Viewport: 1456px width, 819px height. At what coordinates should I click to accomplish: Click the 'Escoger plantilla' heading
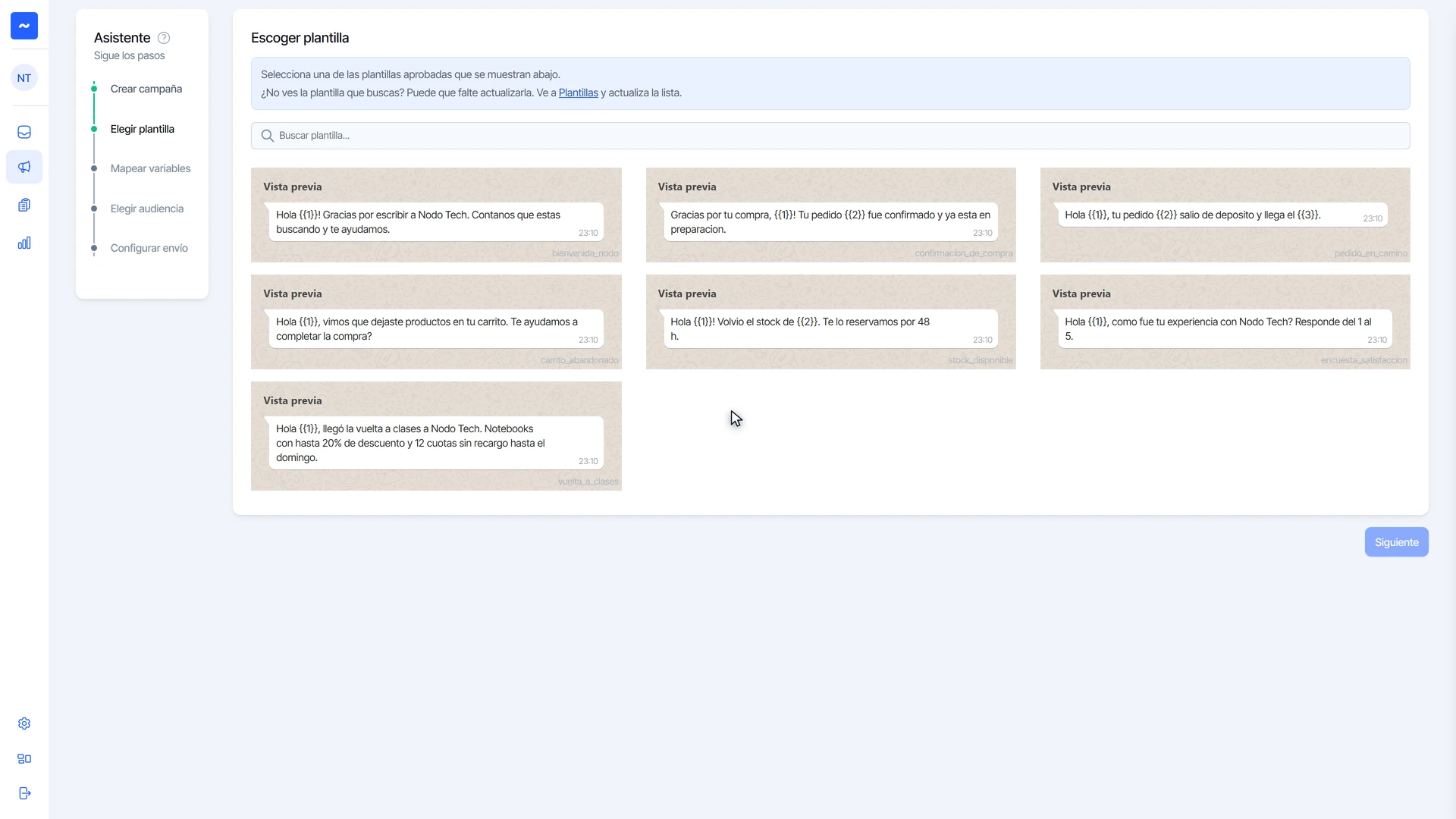300,38
